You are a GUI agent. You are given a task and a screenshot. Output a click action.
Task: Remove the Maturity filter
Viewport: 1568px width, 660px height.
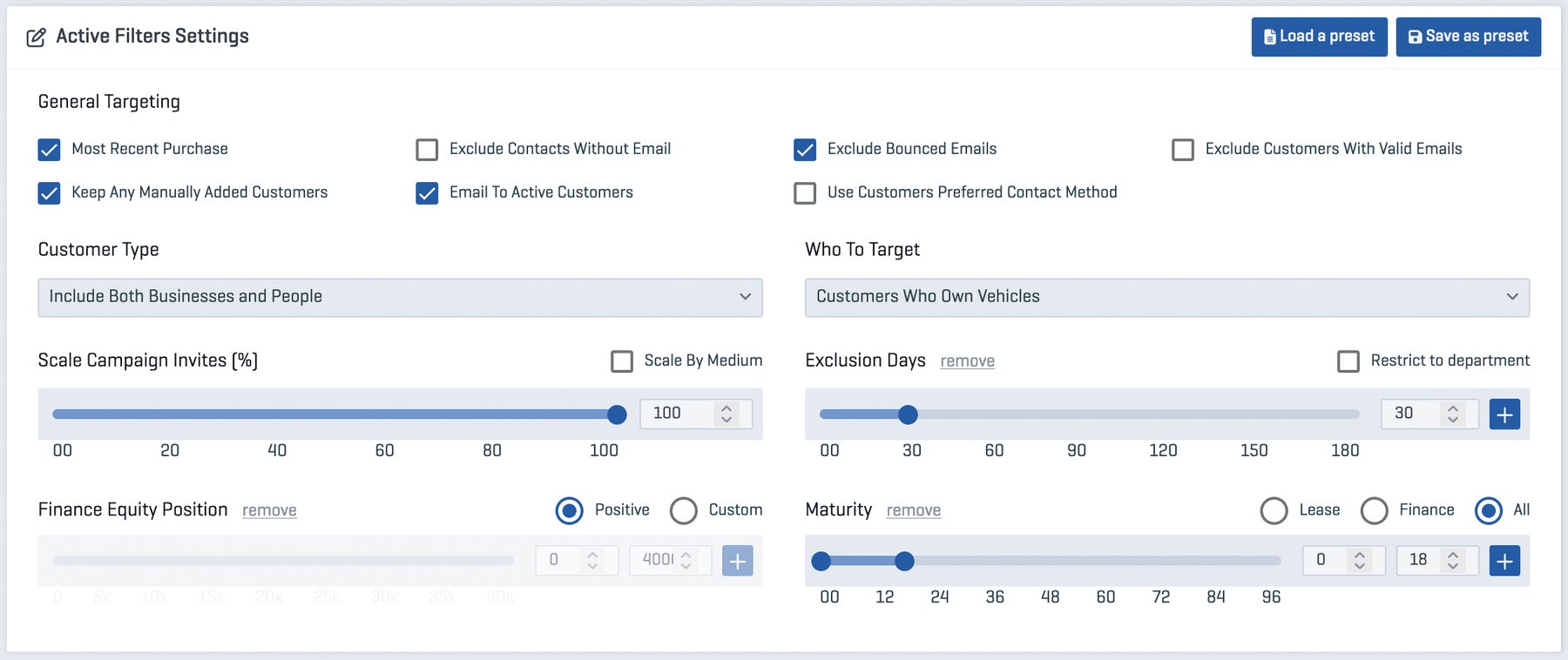point(914,510)
